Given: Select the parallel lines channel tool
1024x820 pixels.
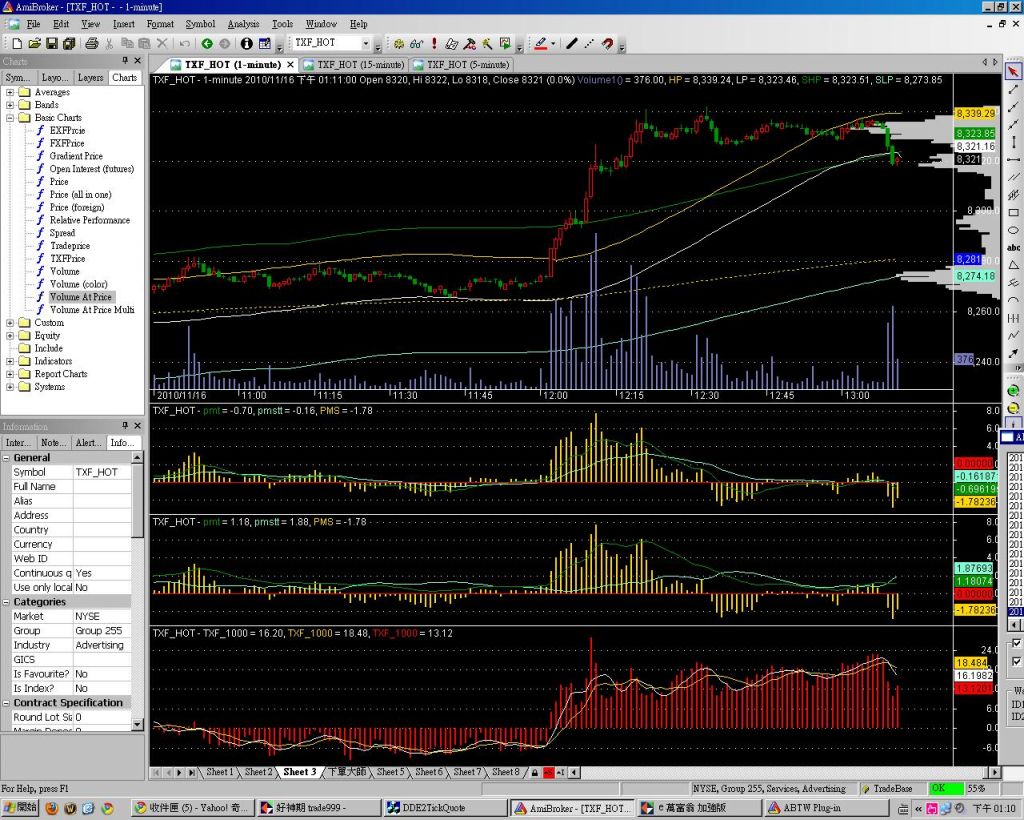Looking at the screenshot, I should coord(1013,177).
